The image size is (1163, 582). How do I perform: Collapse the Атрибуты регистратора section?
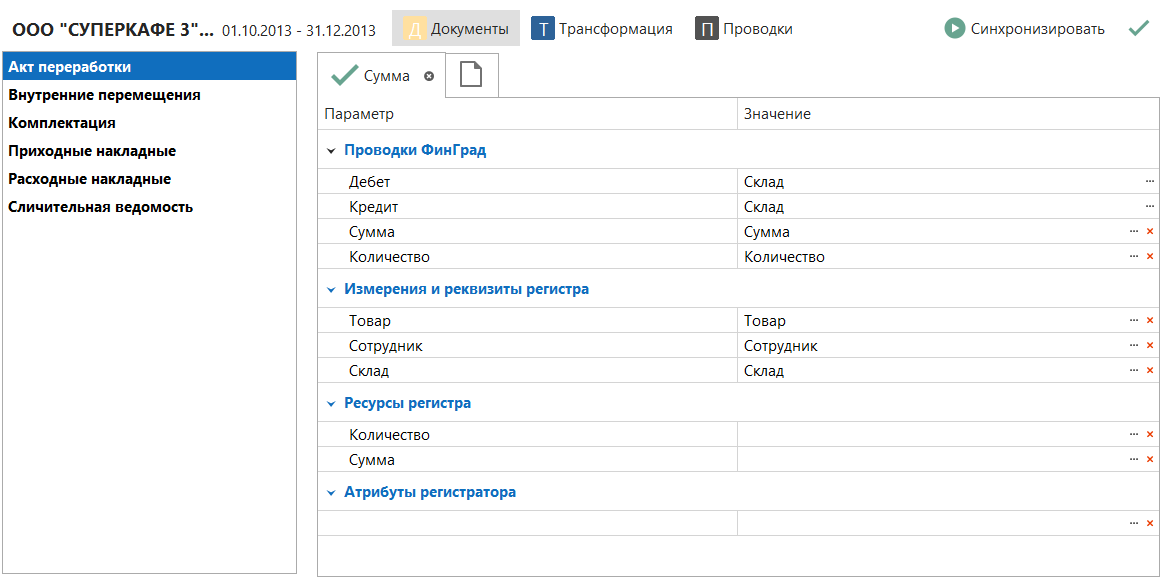point(331,493)
